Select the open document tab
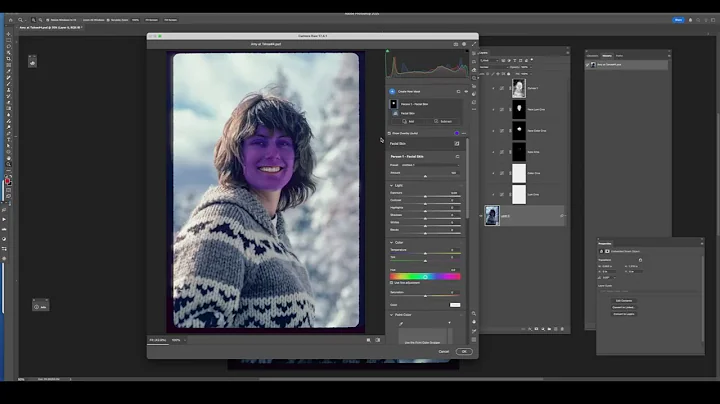The height and width of the screenshot is (404, 720). (x=50, y=28)
